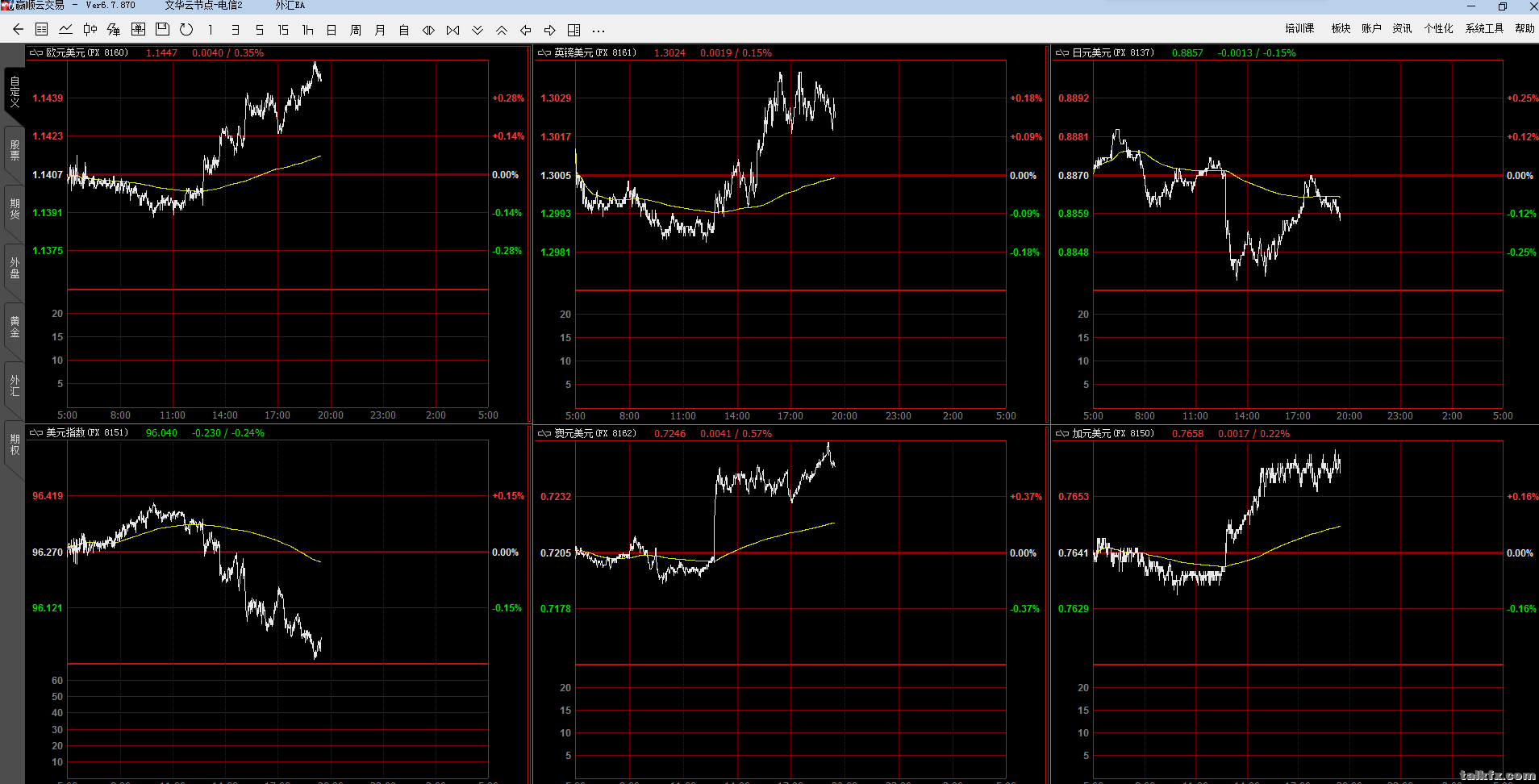The image size is (1539, 784).
Task: Switch to the 期权 sidebar tab
Action: point(15,444)
